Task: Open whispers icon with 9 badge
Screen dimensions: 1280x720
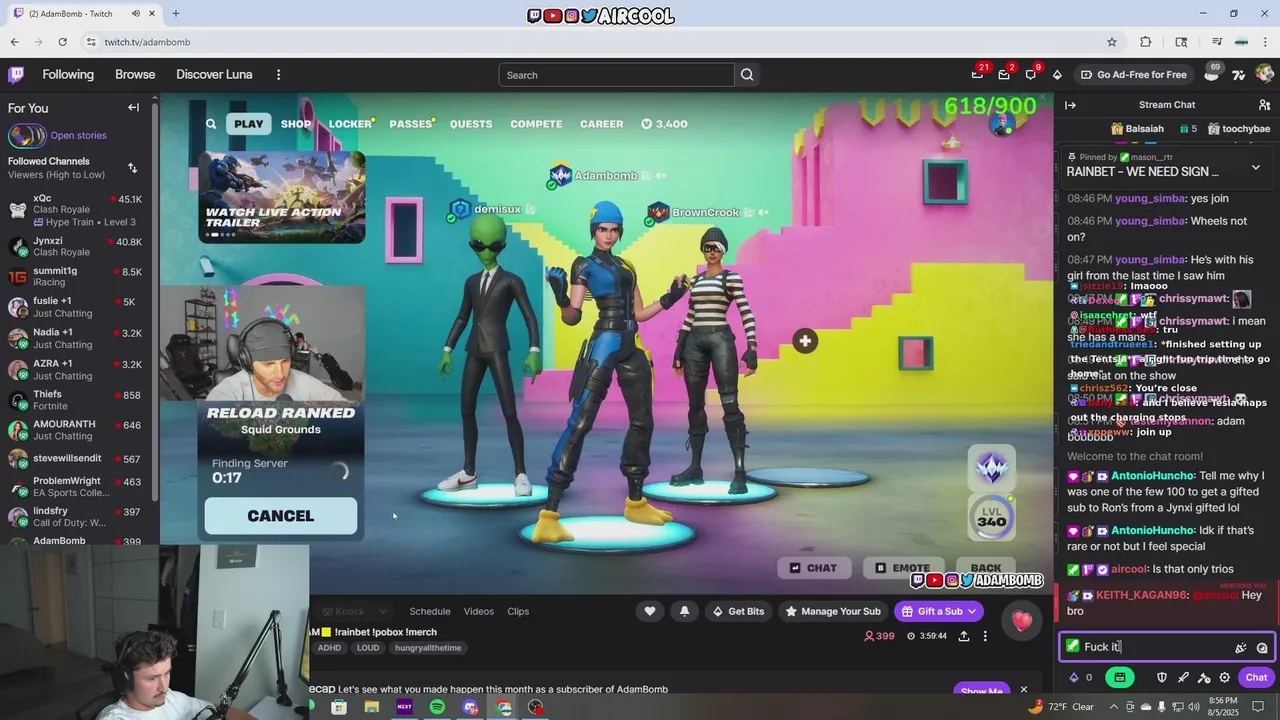Action: click(1031, 75)
